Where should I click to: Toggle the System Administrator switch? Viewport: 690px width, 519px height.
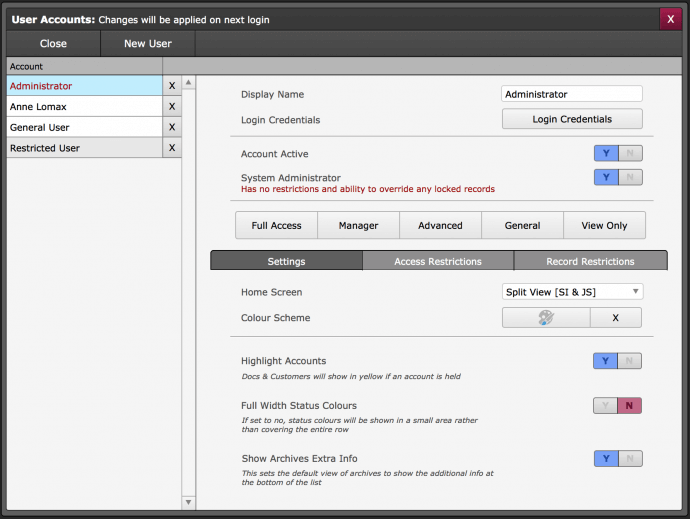617,177
